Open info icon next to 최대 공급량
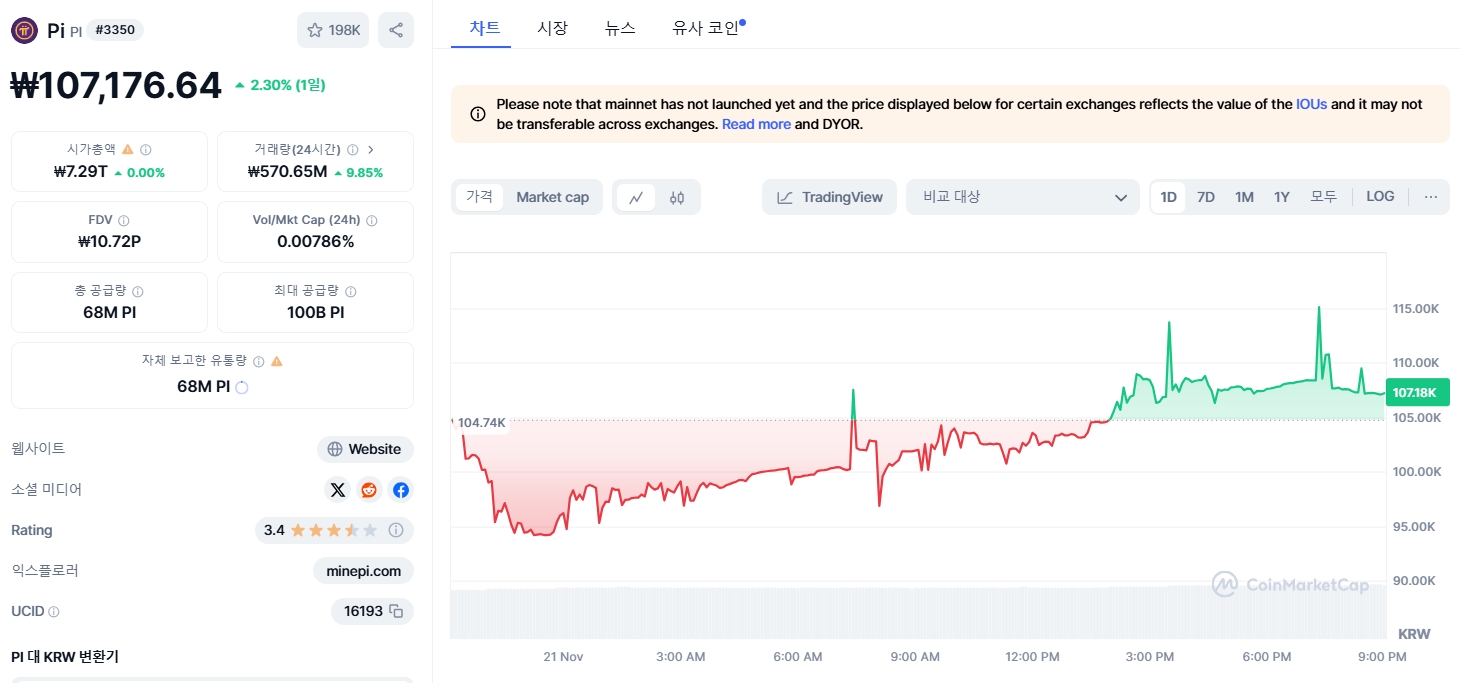This screenshot has width=1460, height=683. click(x=351, y=291)
